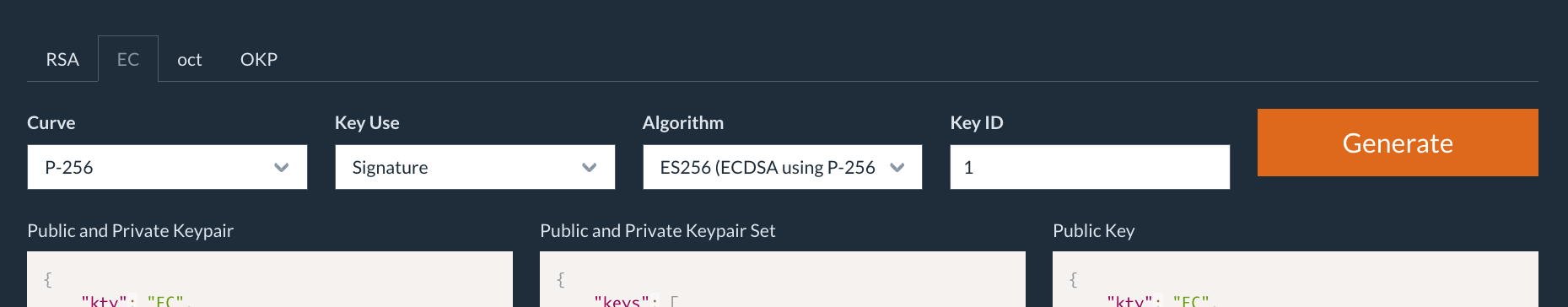Click the Public Key heading text

(1094, 230)
